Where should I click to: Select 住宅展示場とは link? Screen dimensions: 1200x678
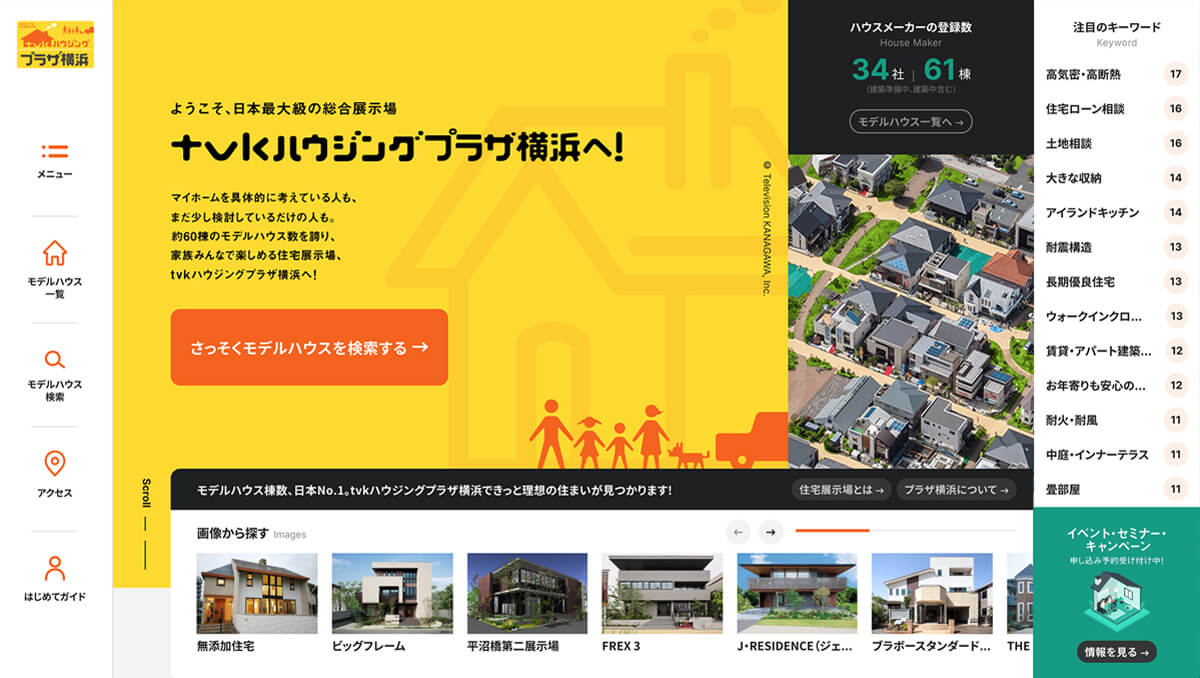click(840, 490)
